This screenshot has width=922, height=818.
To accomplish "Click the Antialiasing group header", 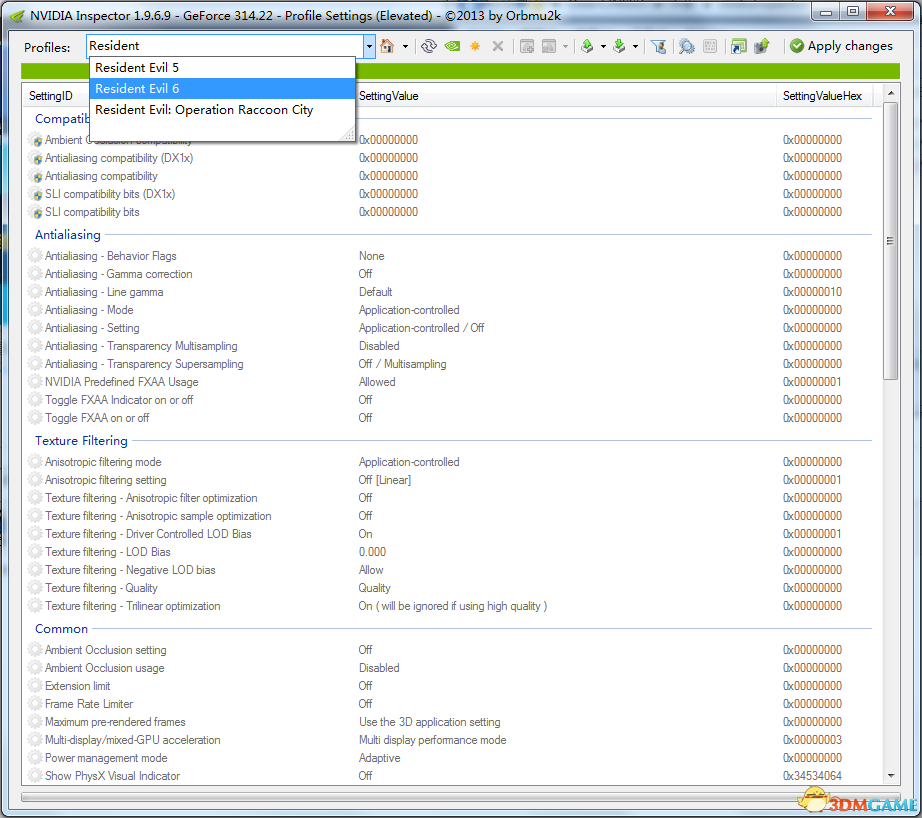I will click(x=68, y=235).
